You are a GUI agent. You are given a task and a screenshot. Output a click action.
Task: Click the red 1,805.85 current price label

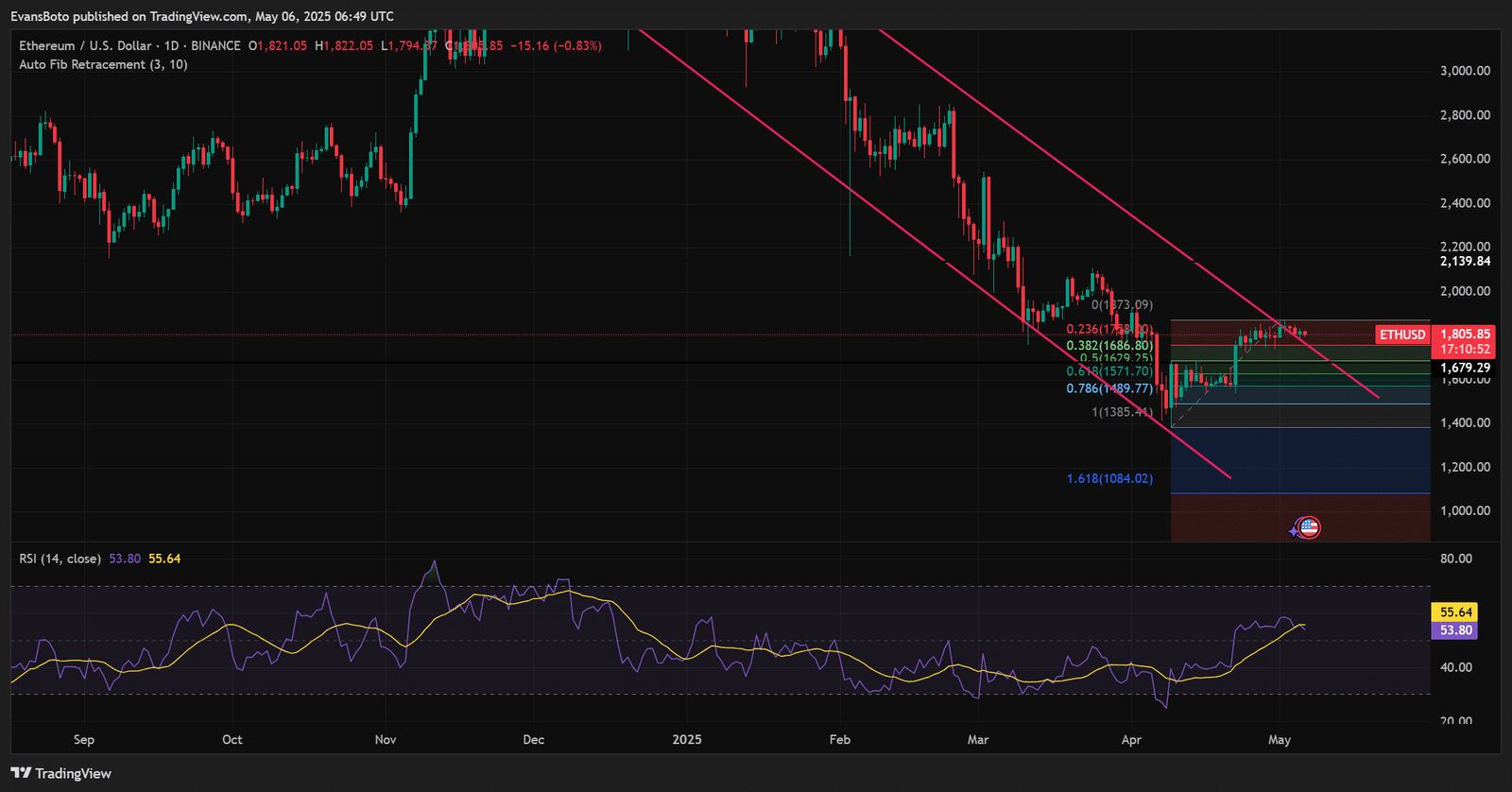[x=1465, y=334]
